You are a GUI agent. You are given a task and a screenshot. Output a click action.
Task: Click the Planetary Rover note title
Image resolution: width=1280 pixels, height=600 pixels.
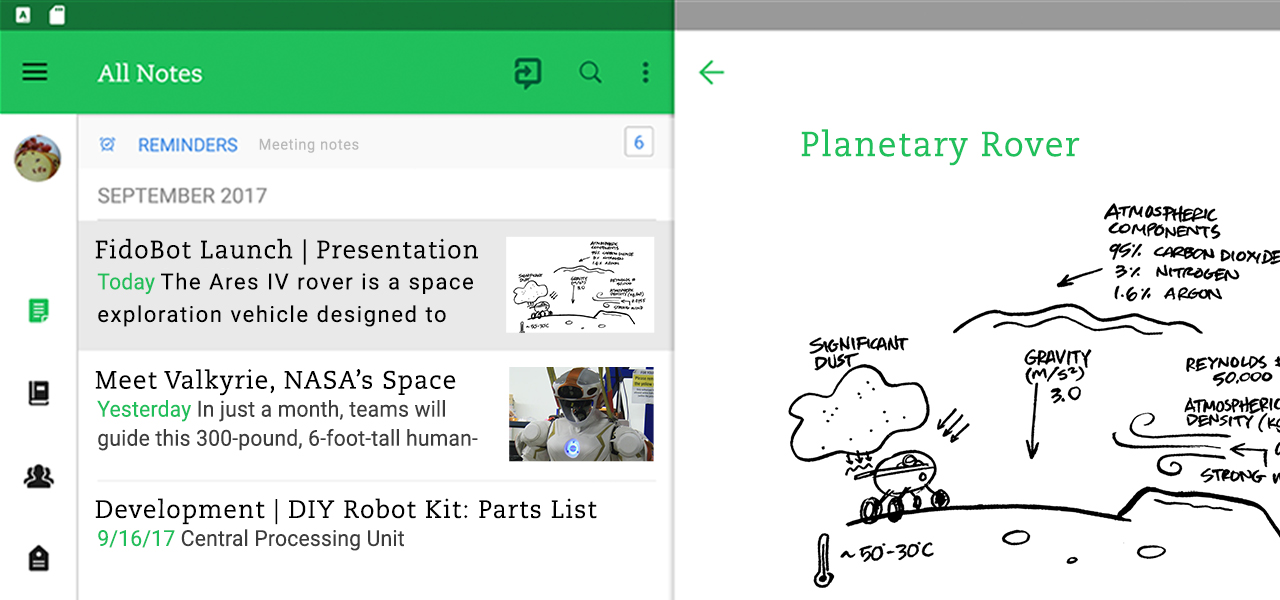[x=939, y=145]
